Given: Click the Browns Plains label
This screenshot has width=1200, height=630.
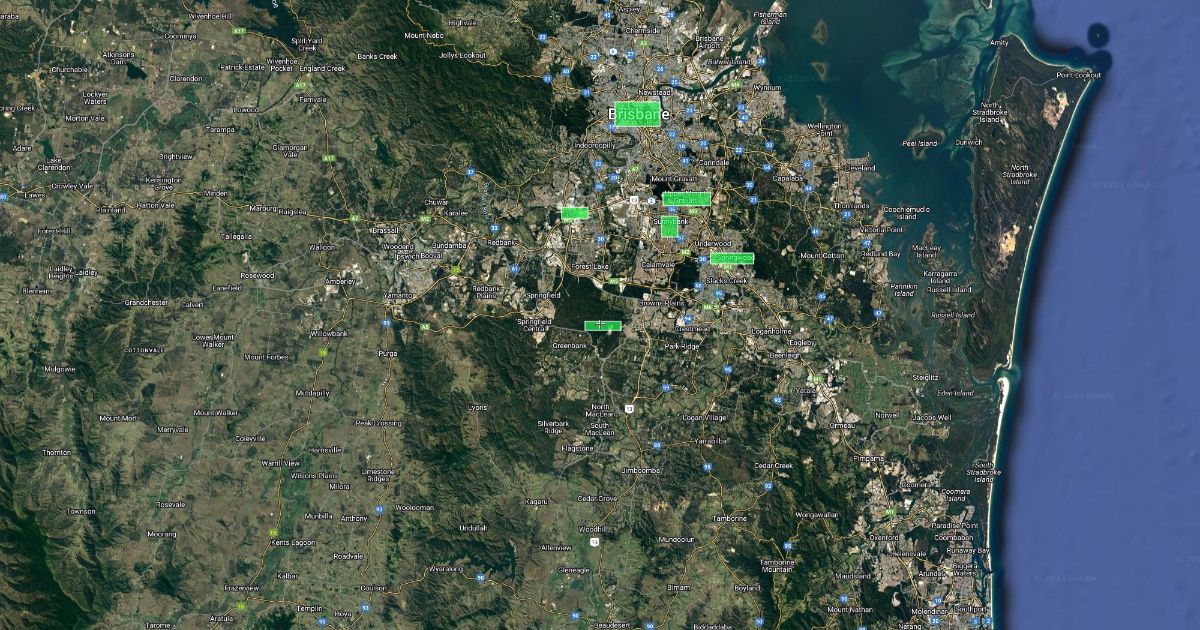Looking at the screenshot, I should click(662, 302).
